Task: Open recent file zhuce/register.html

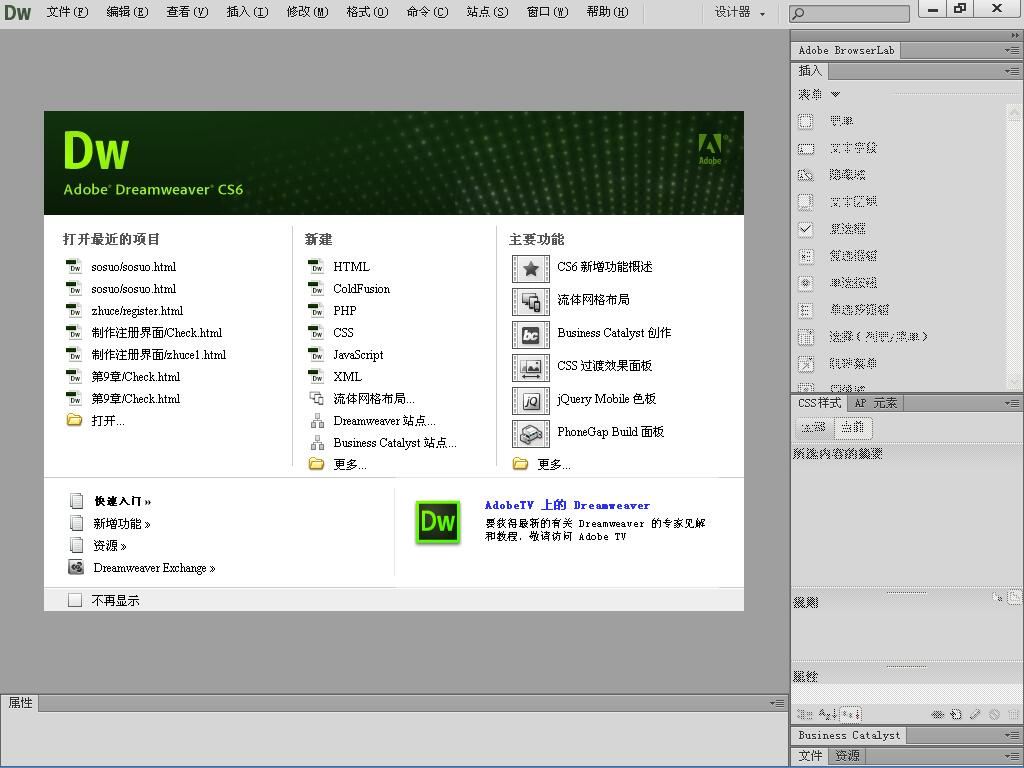Action: pyautogui.click(x=137, y=311)
